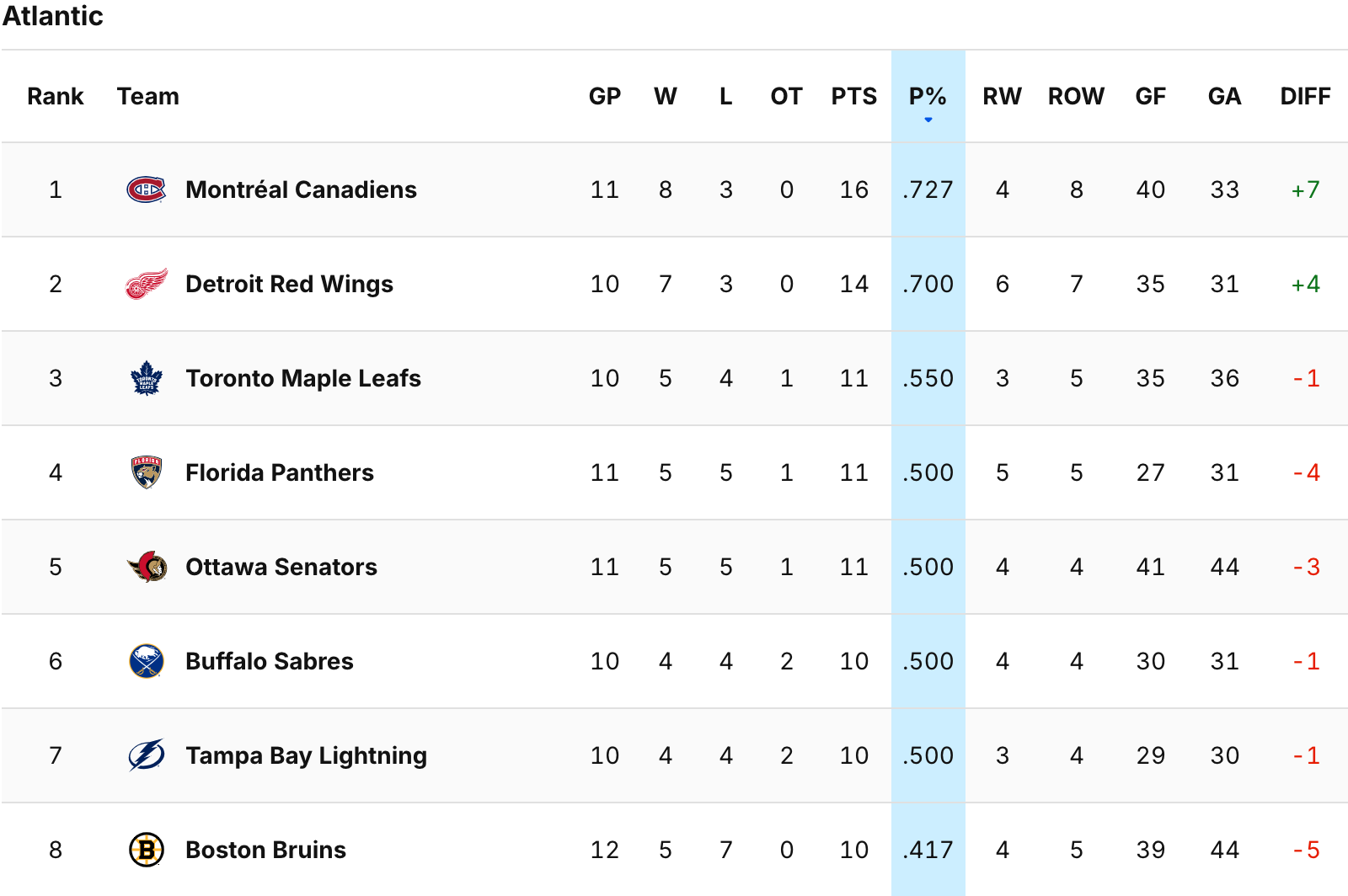Toggle sort direction on P% column
1348x896 pixels.
point(928,97)
